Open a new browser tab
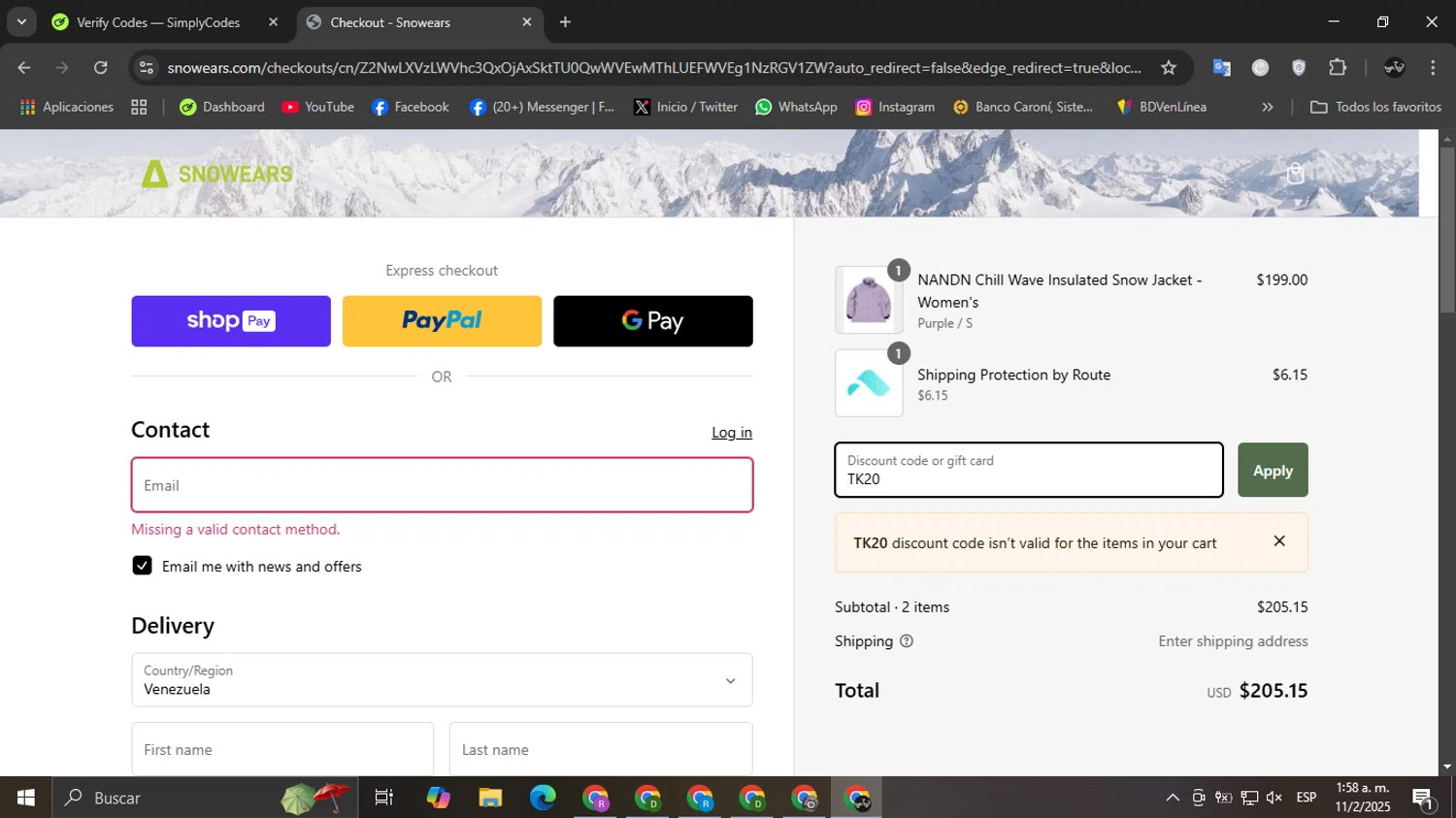The width and height of the screenshot is (1456, 818). (565, 21)
